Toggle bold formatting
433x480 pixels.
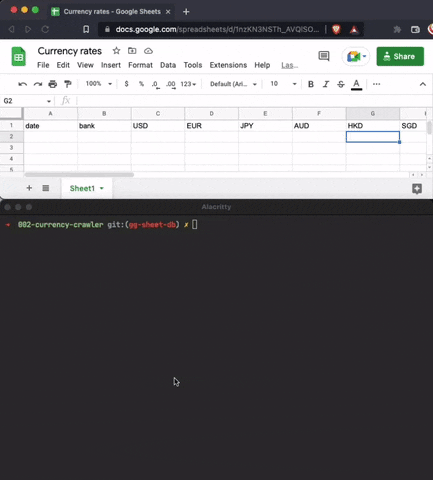311,84
